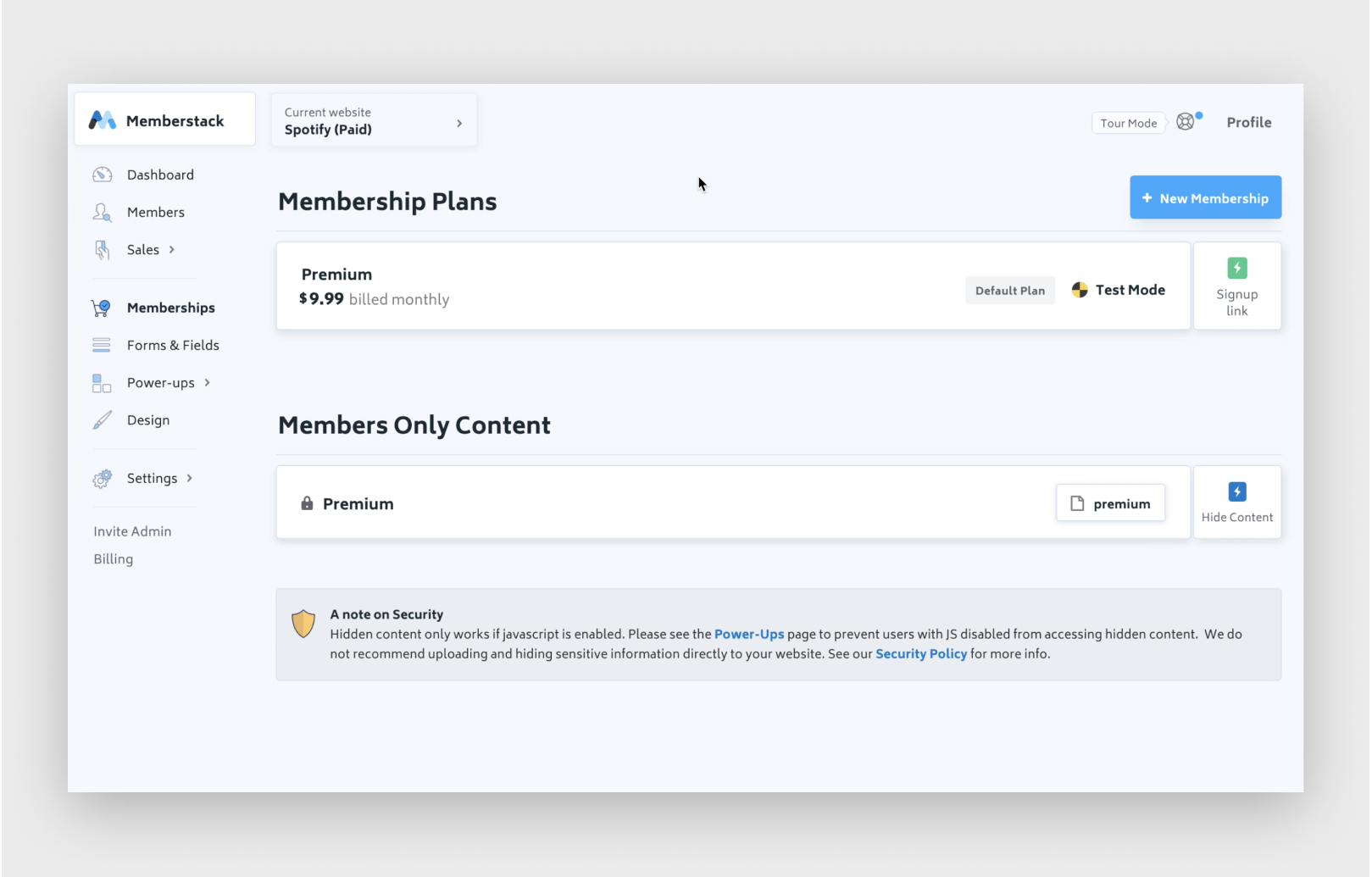Toggle Test Mode on the Premium plan
This screenshot has height=877, width=1372.
coord(1118,289)
